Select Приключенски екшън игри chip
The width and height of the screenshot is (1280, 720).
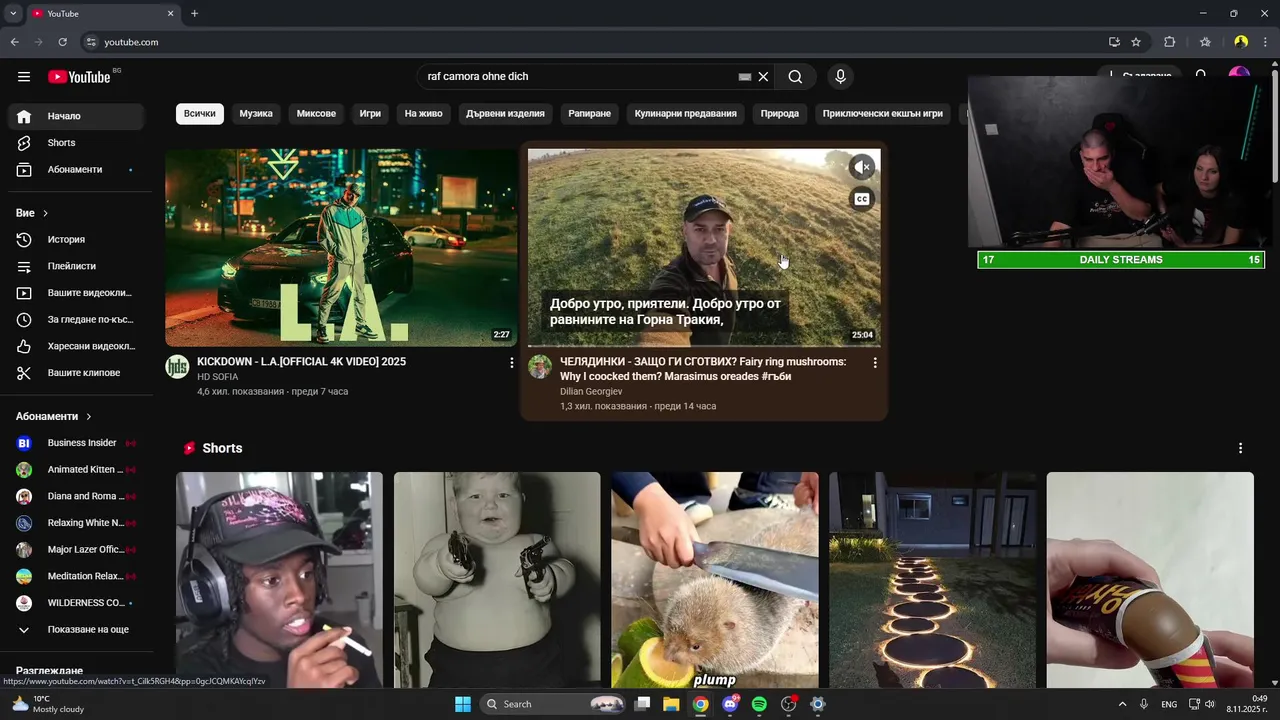[x=883, y=114]
